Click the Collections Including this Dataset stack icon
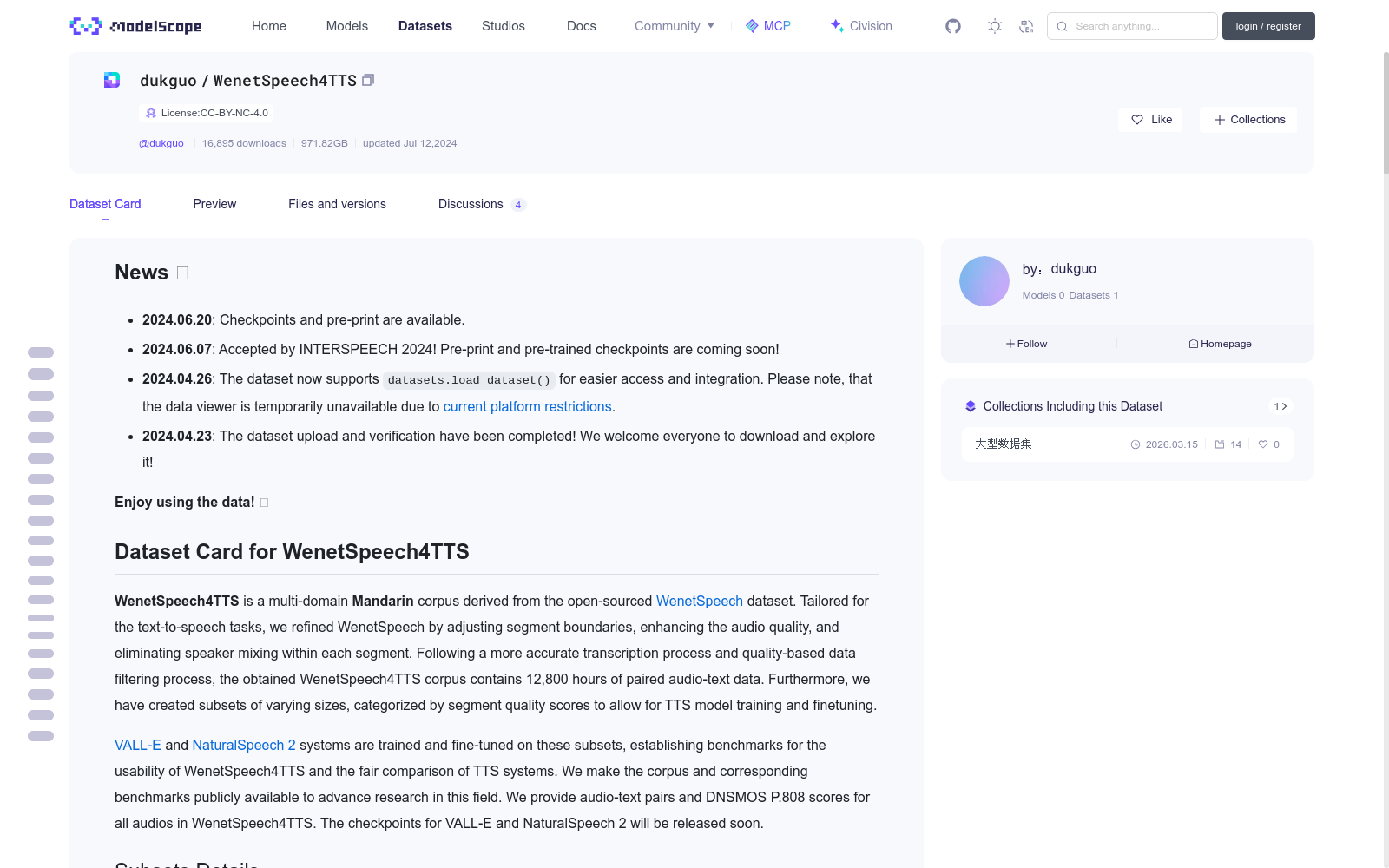 coord(971,406)
